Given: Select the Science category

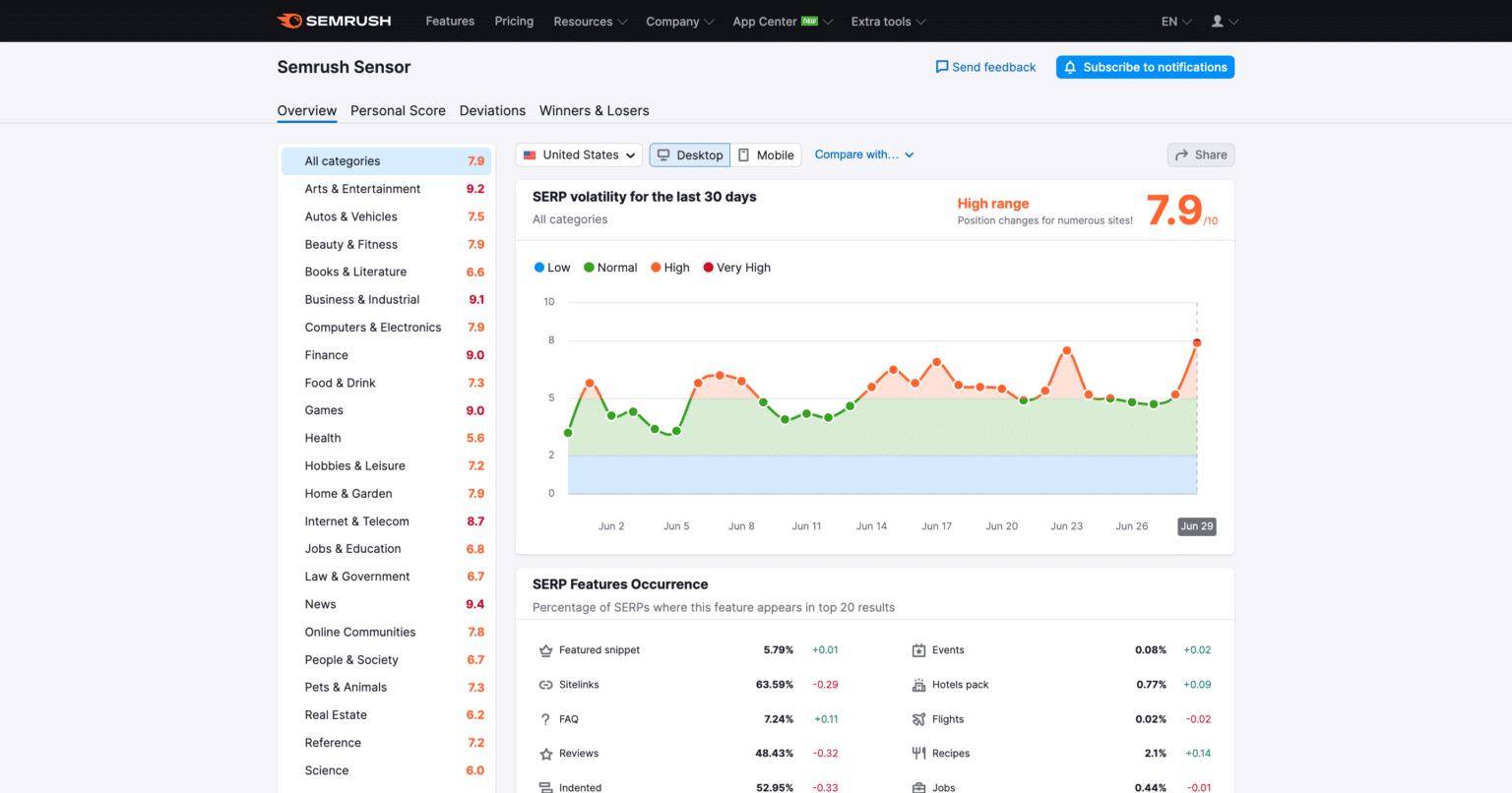Looking at the screenshot, I should click(386, 770).
